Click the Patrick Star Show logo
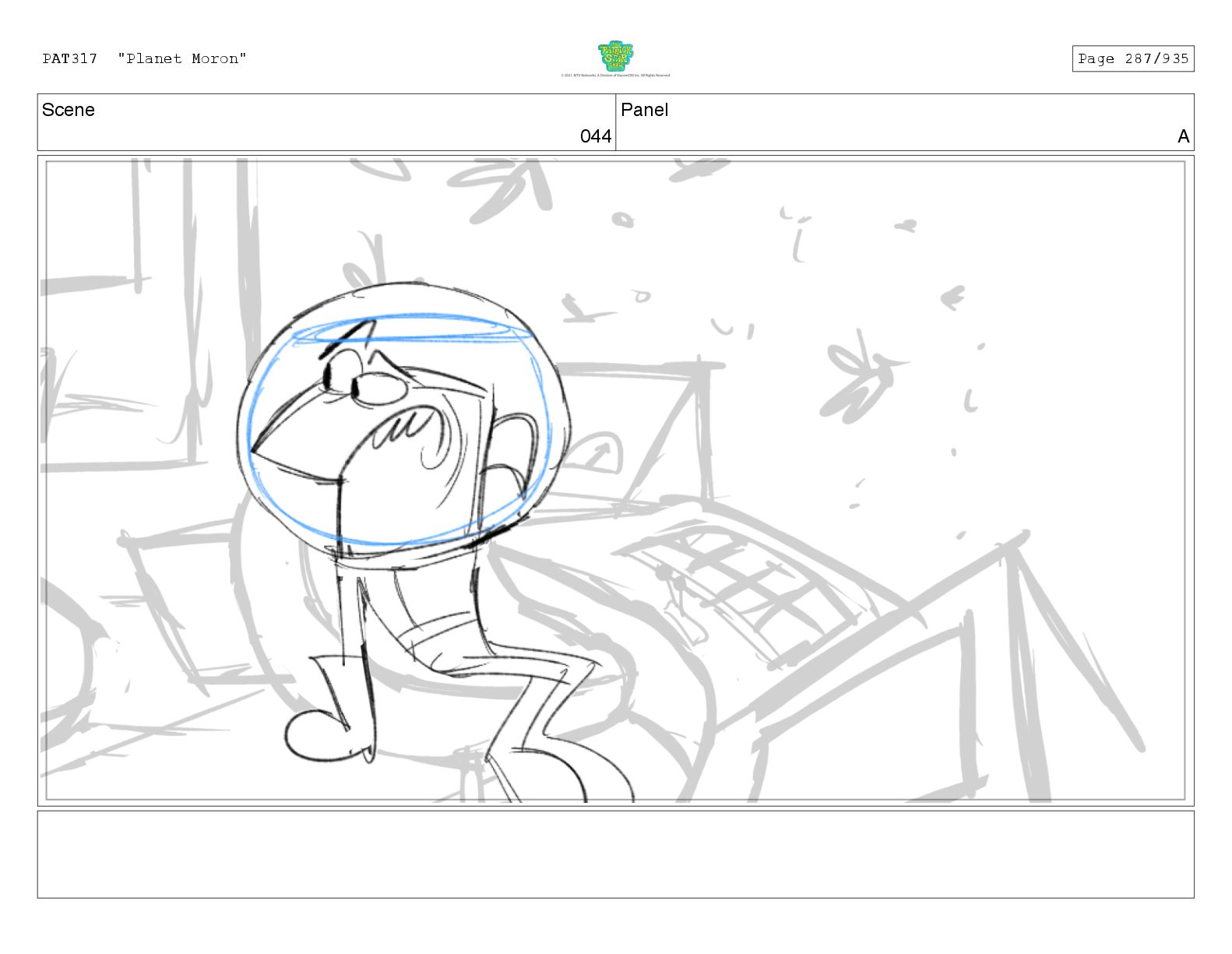Screen dimensions: 1232x954 click(615, 57)
